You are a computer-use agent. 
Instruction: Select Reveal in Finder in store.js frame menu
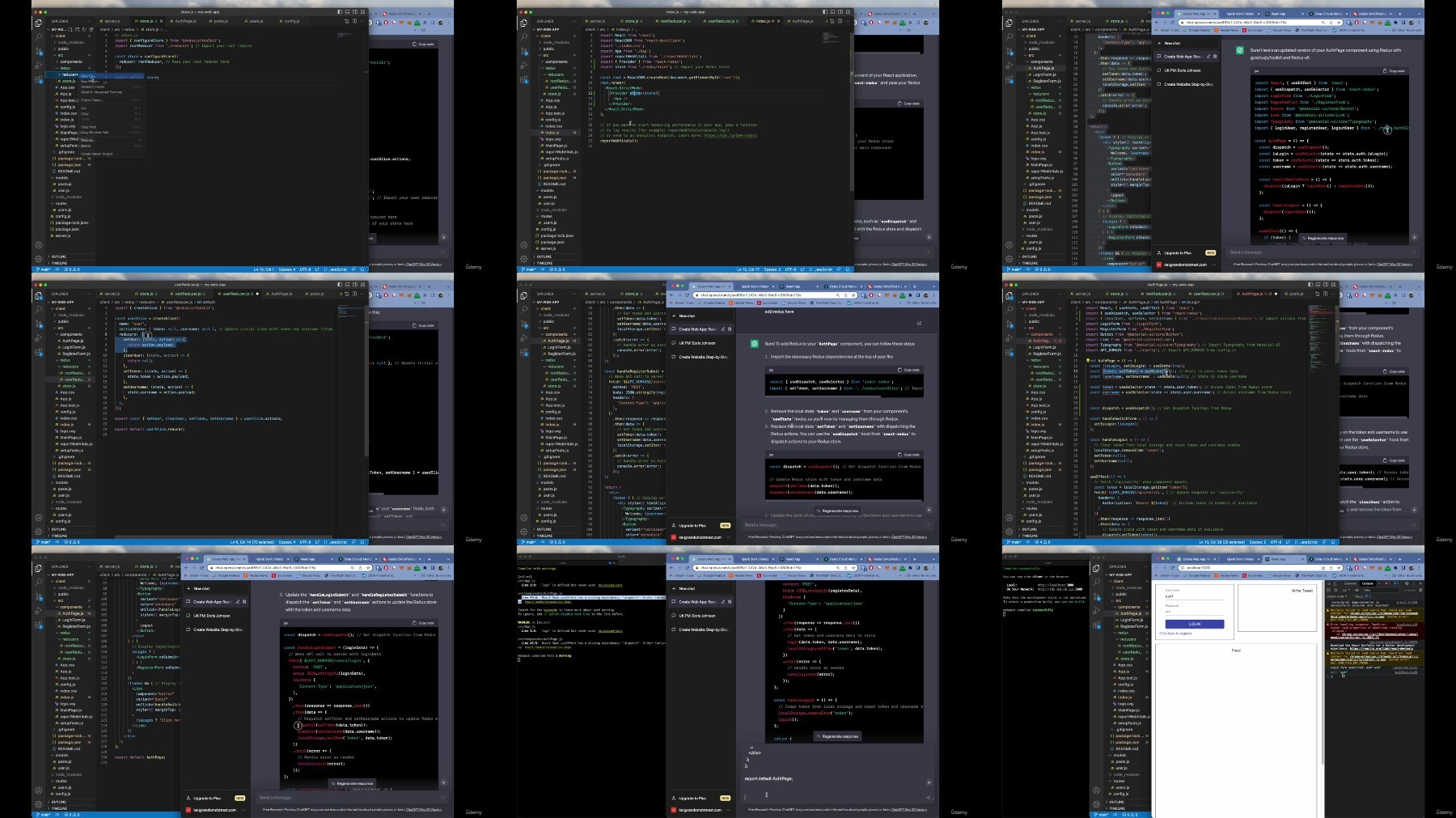(112, 87)
